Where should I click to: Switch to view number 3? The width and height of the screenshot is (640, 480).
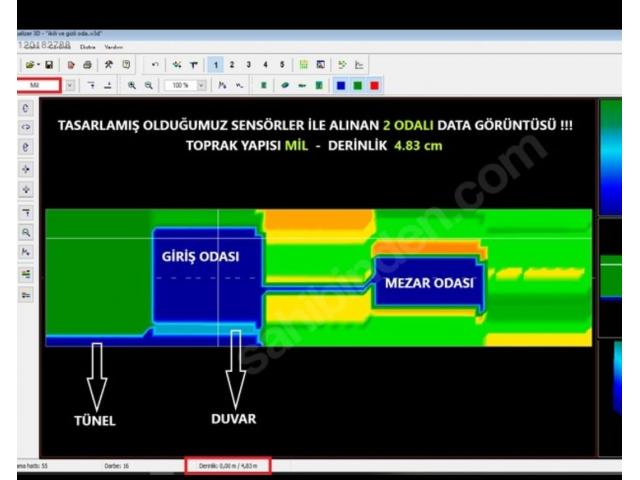coord(249,64)
